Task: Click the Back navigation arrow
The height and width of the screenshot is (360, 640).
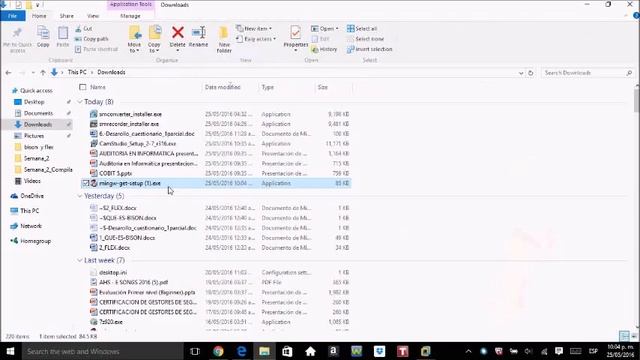Action: click(x=9, y=73)
